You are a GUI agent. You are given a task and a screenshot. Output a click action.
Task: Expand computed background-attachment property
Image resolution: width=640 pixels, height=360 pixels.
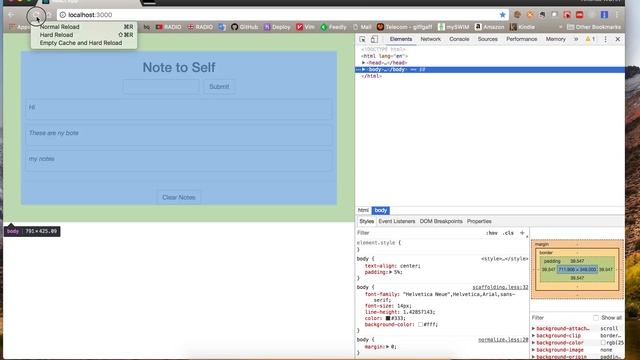pos(533,328)
